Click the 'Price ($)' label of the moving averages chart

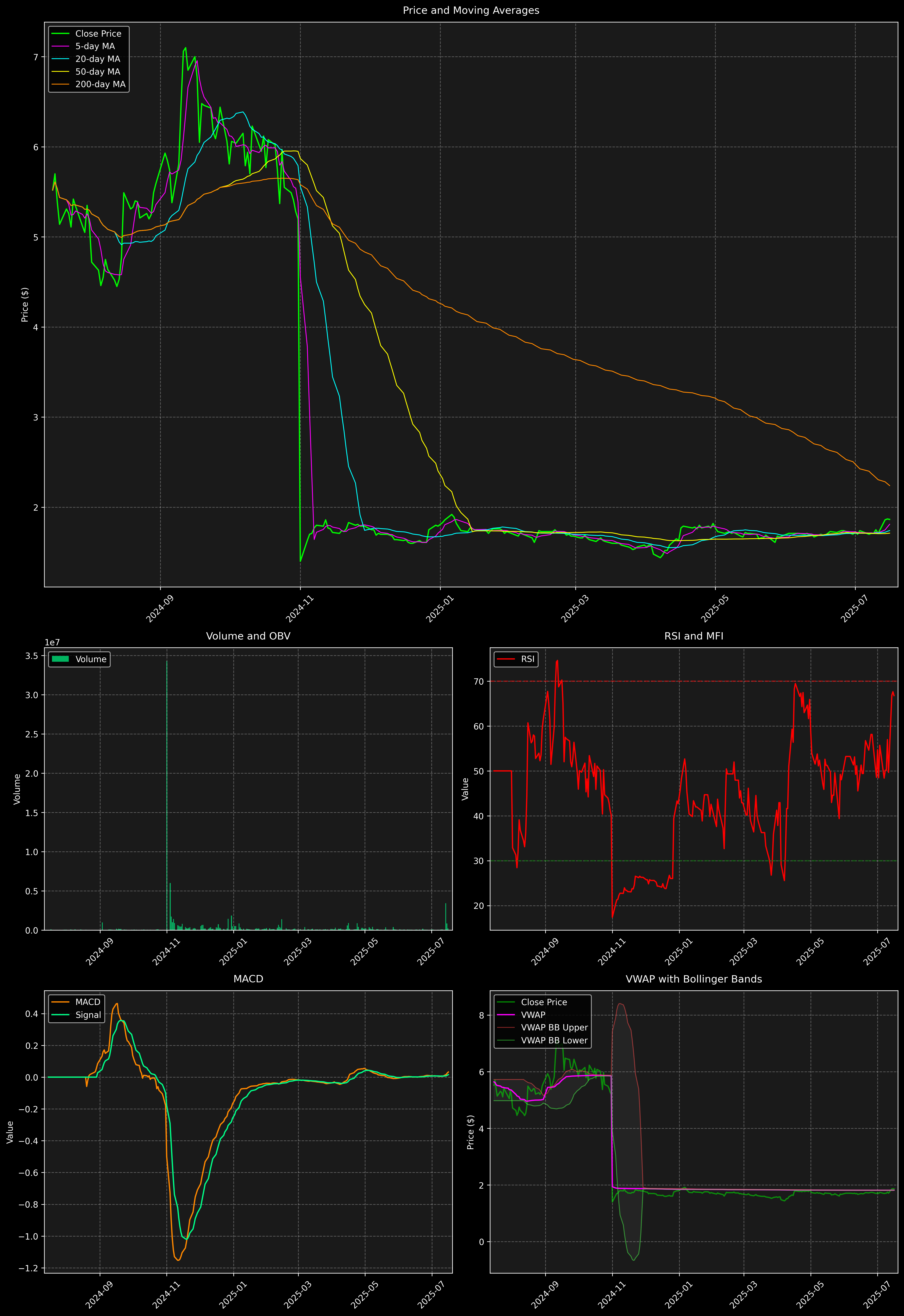point(24,305)
